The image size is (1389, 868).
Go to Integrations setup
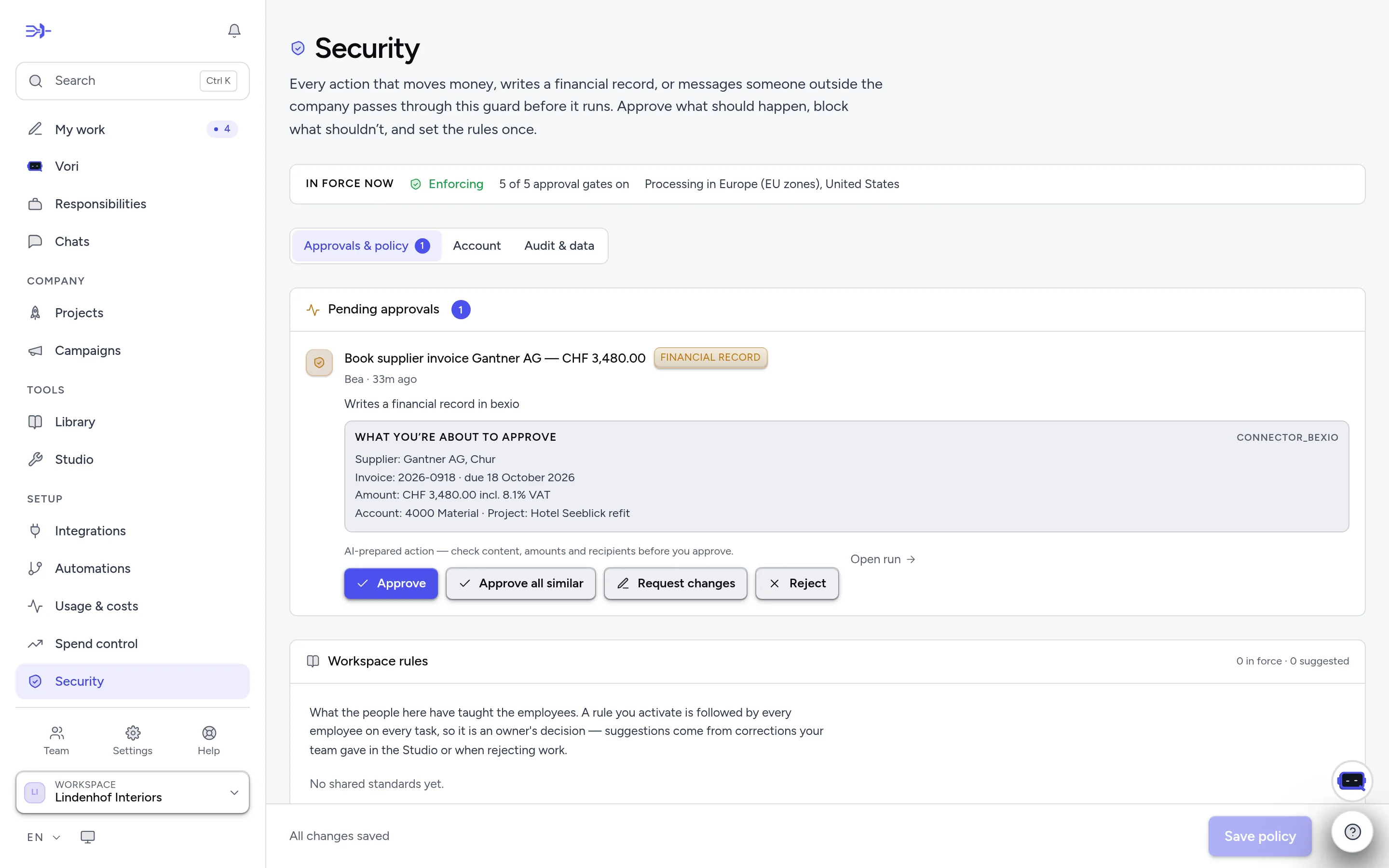click(133, 531)
